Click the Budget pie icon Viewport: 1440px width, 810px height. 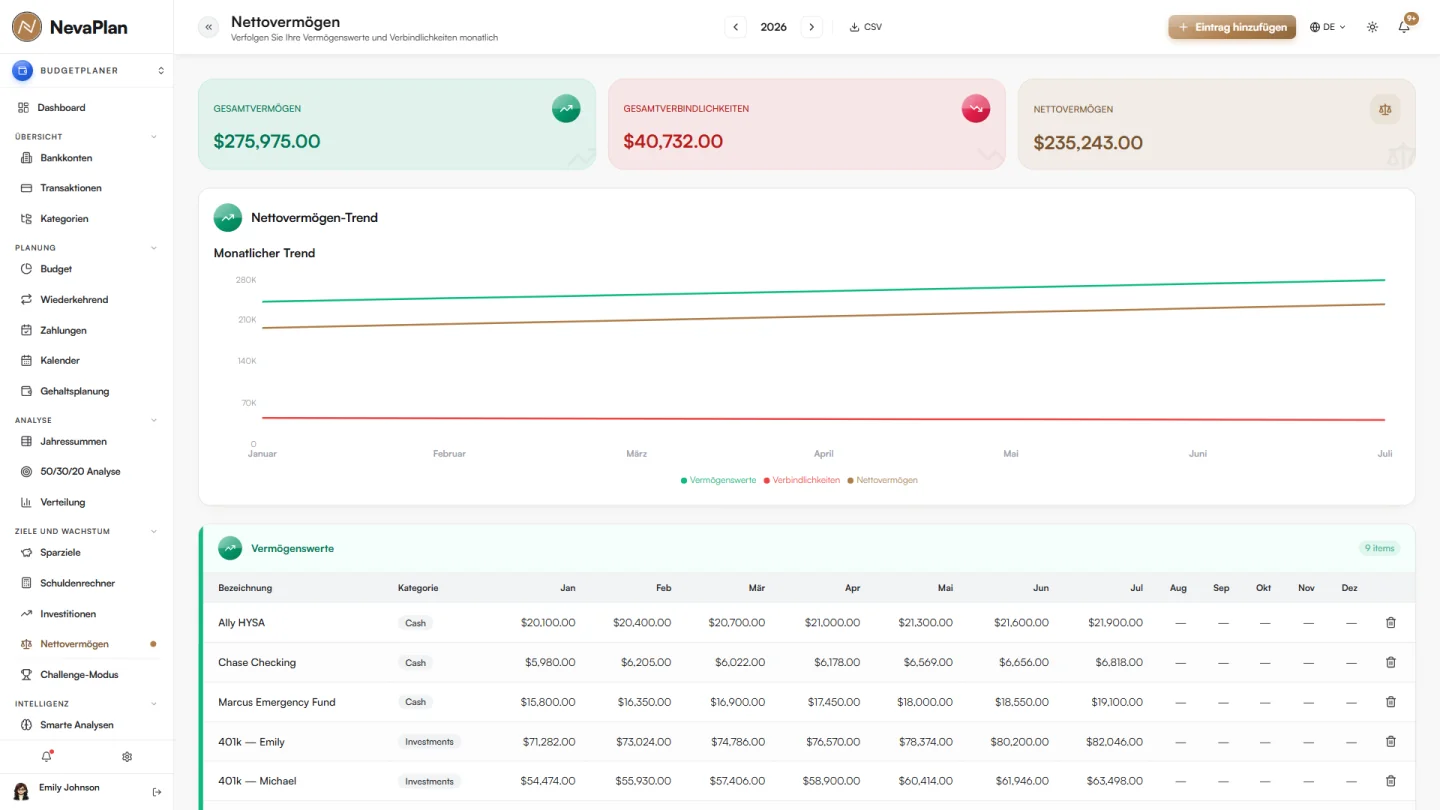[x=27, y=269]
